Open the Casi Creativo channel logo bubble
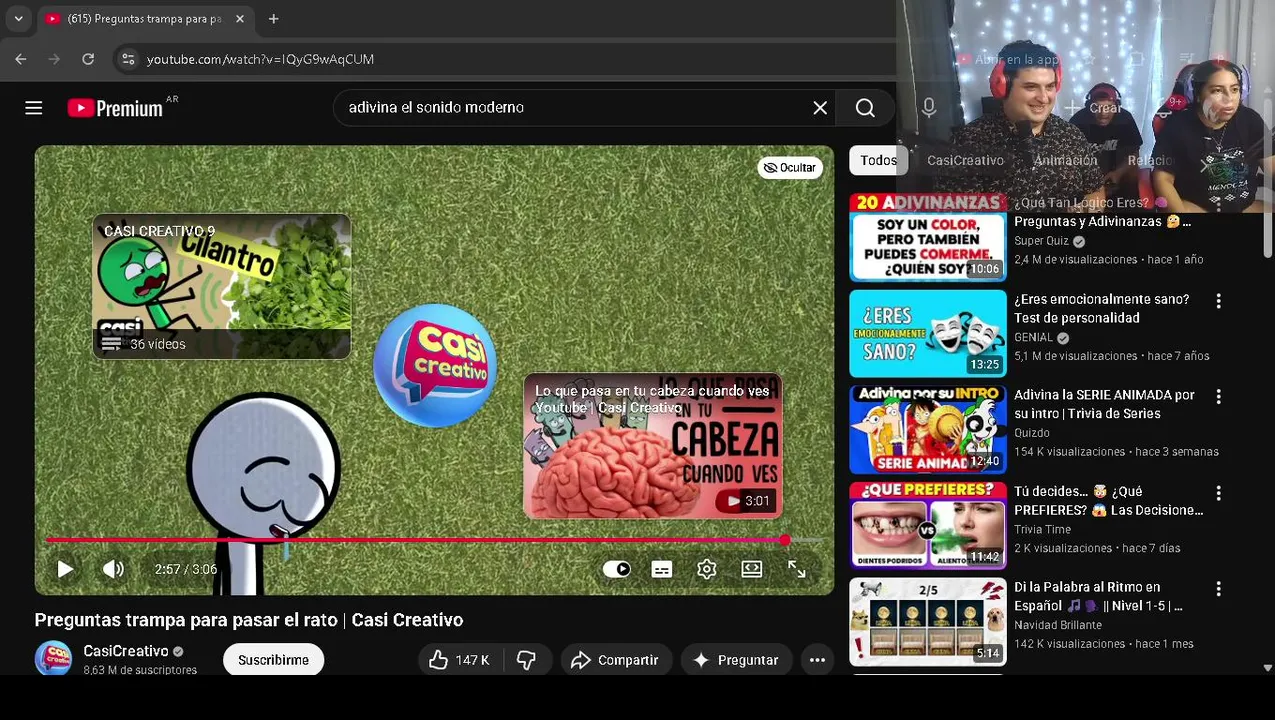 [435, 365]
